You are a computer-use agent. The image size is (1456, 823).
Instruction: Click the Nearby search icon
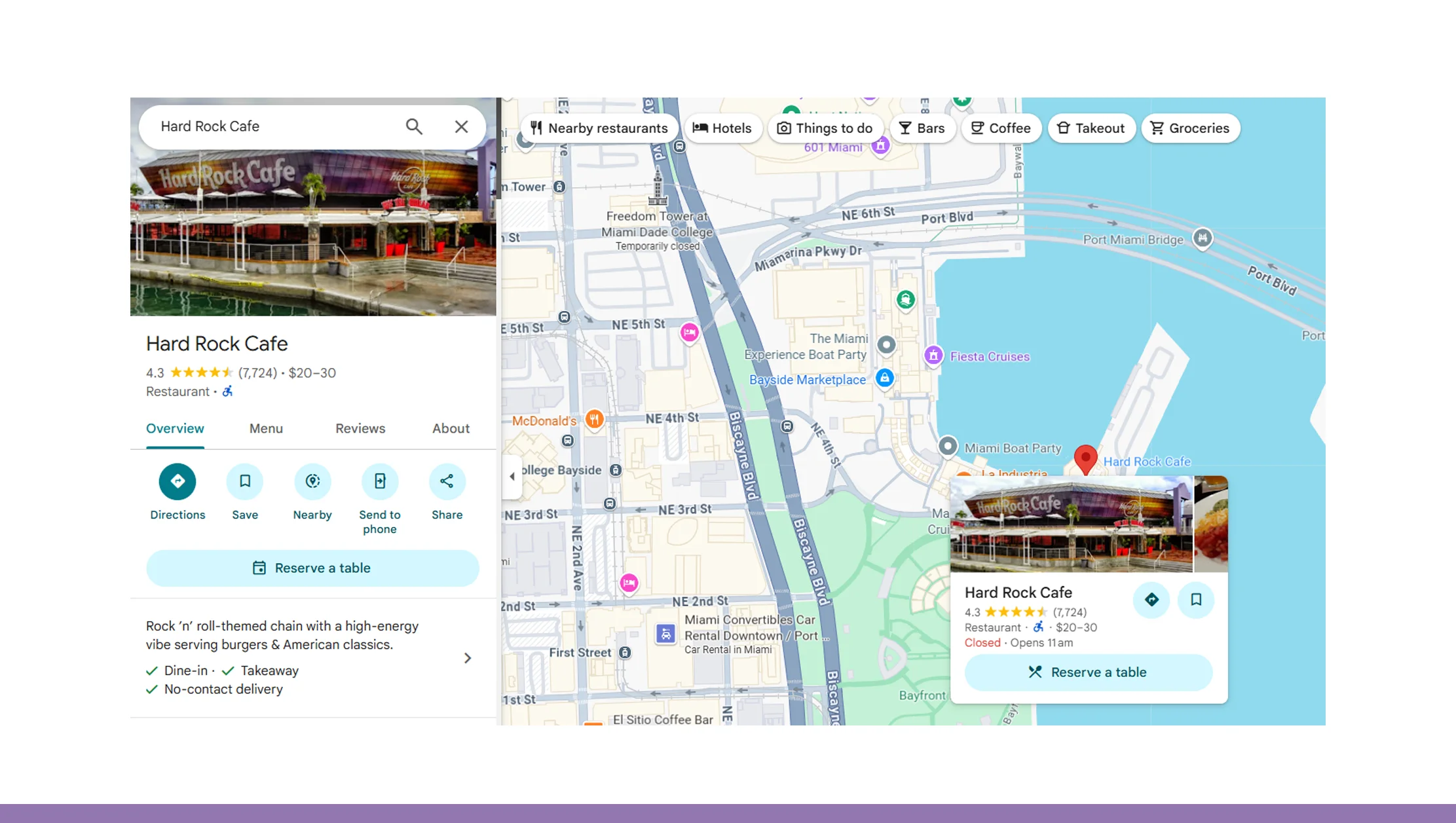[312, 481]
